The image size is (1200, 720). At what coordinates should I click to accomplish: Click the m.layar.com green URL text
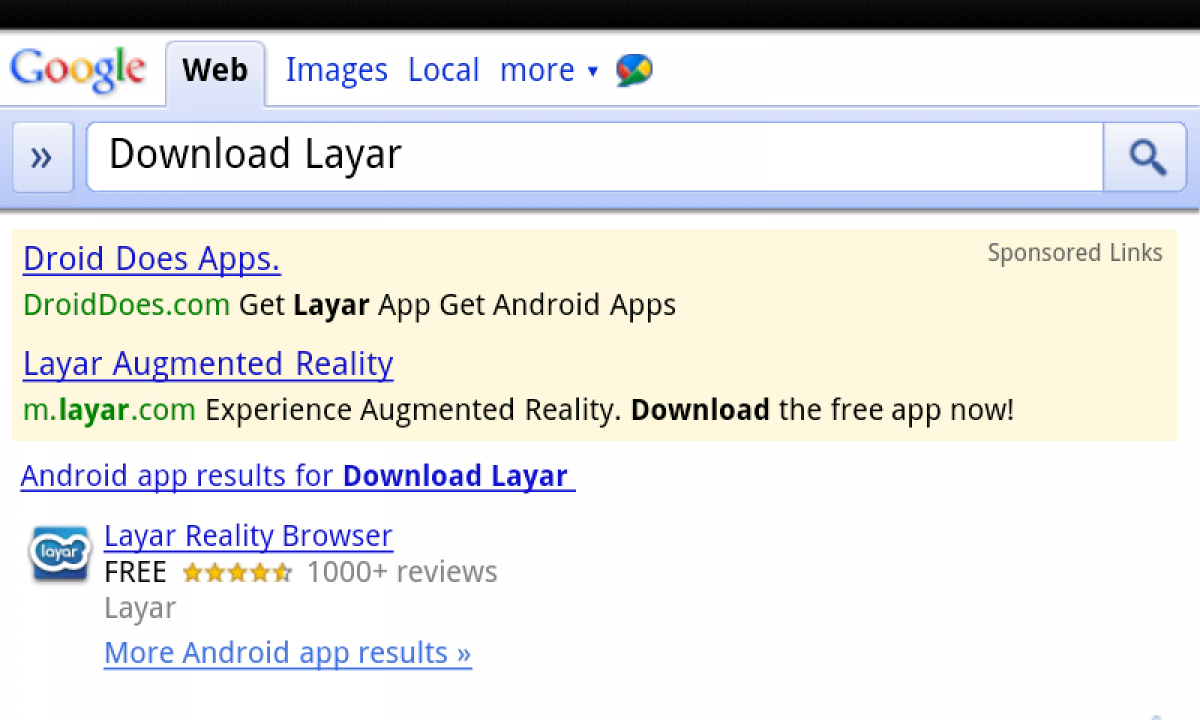(109, 410)
